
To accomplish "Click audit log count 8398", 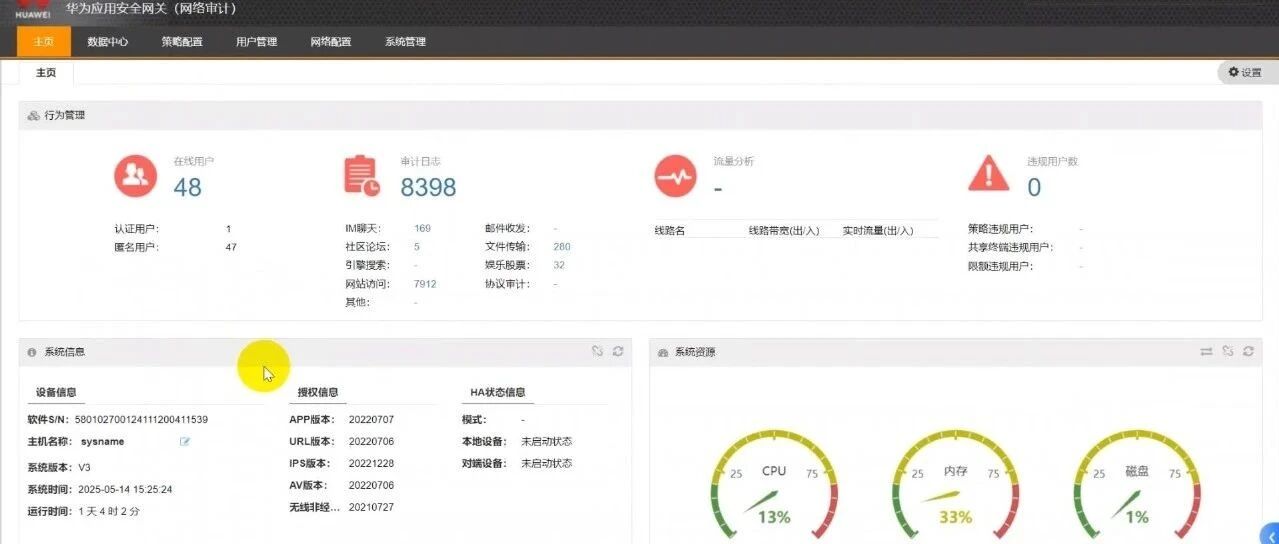I will click(428, 186).
